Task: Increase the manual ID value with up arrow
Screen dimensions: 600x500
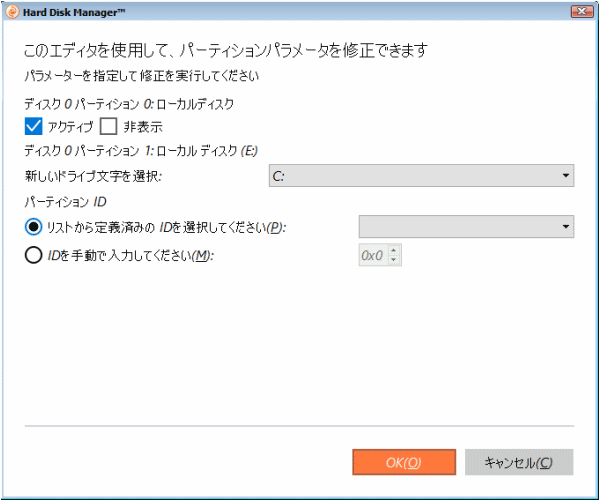Action: point(394,251)
